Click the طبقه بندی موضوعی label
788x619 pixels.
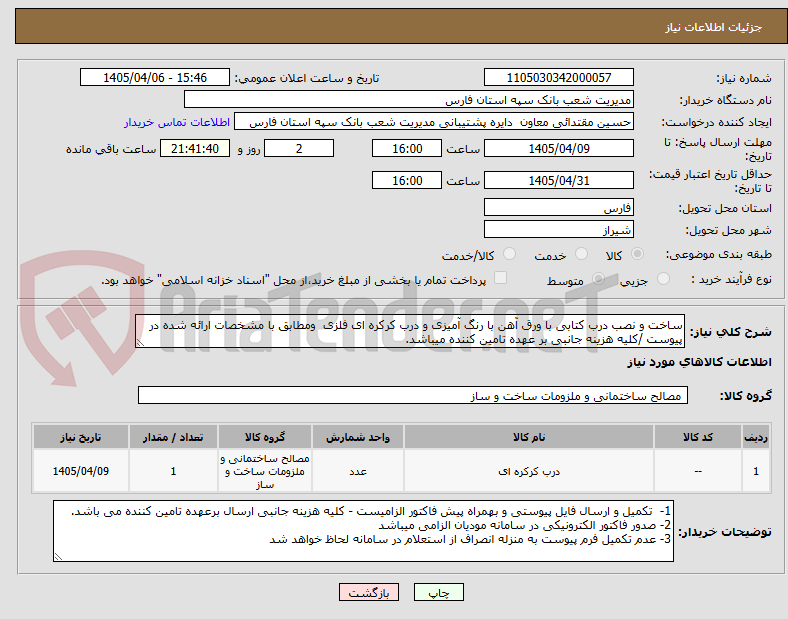[x=719, y=255]
